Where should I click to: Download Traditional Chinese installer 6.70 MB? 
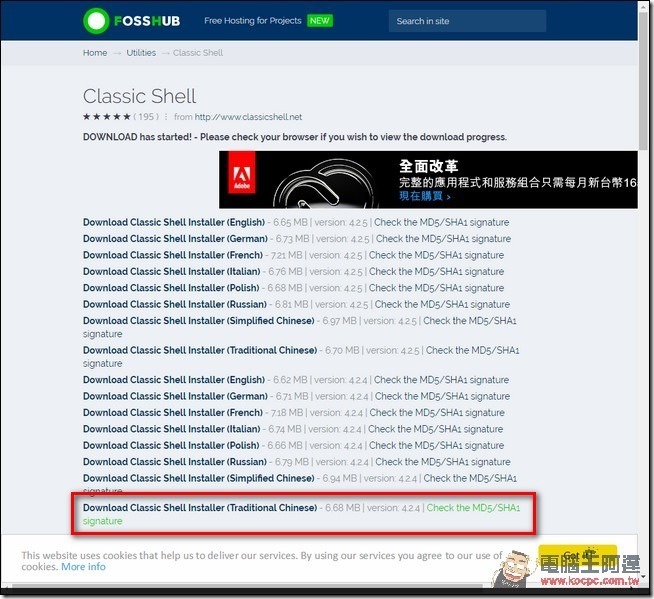[200, 350]
